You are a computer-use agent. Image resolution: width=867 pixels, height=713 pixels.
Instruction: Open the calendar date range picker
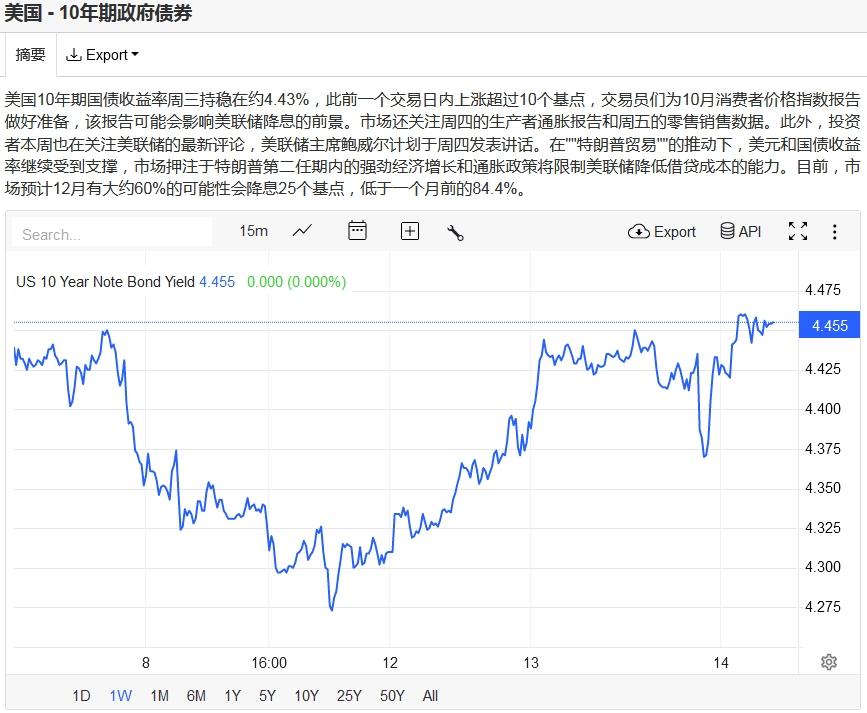click(357, 231)
